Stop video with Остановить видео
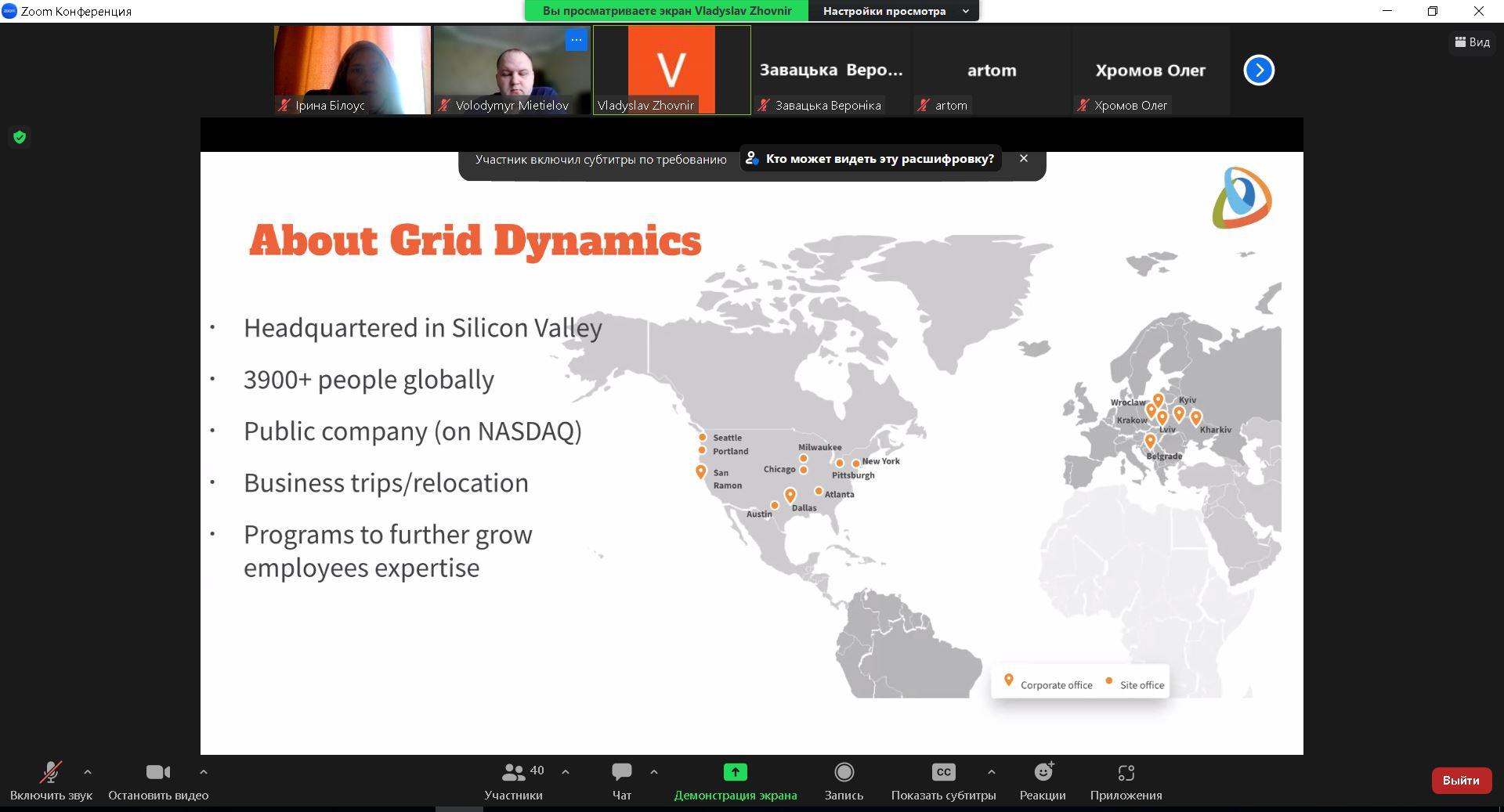1504x812 pixels. click(x=157, y=773)
